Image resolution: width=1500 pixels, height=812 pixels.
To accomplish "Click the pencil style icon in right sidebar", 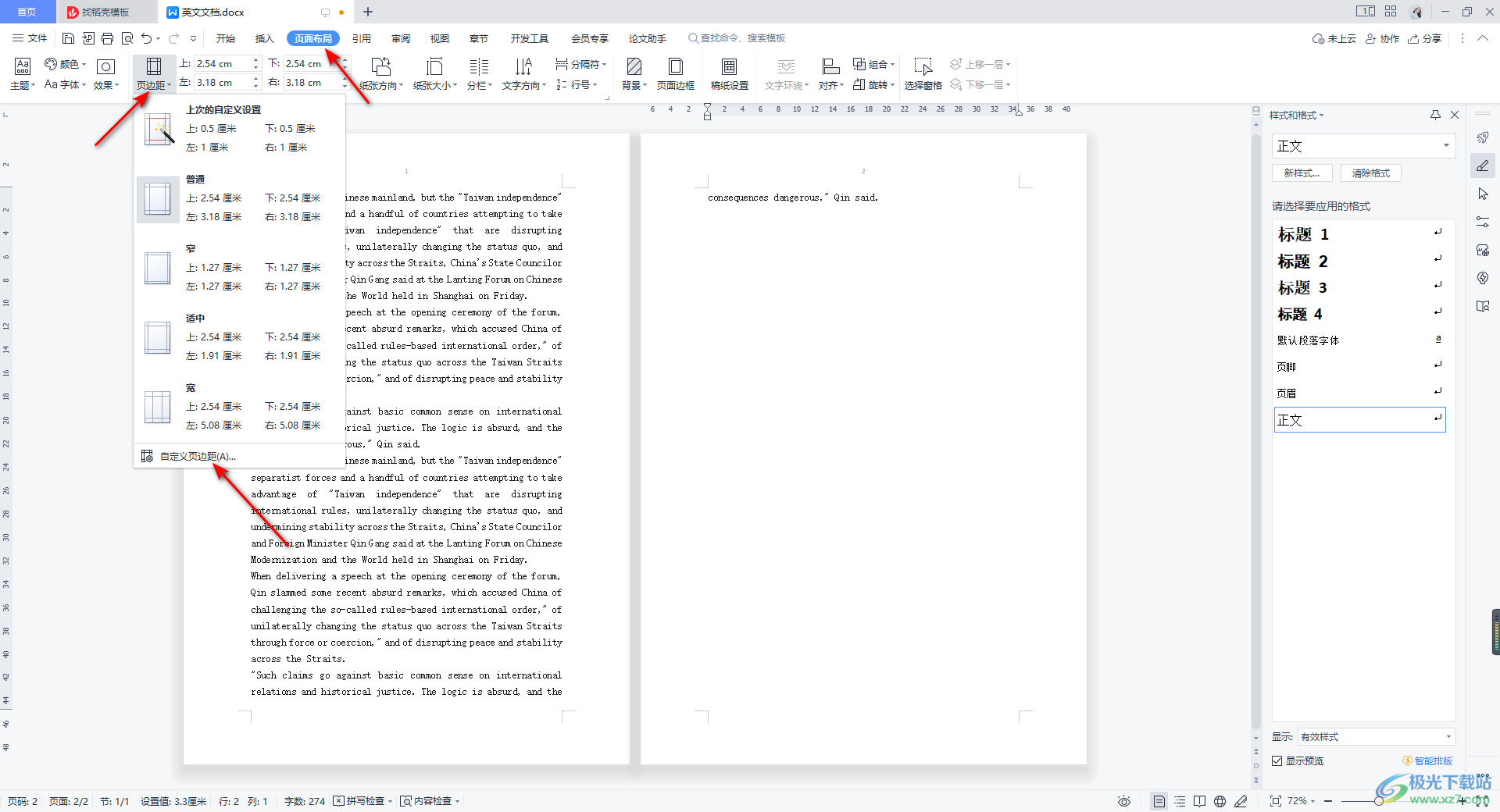I will coord(1483,166).
